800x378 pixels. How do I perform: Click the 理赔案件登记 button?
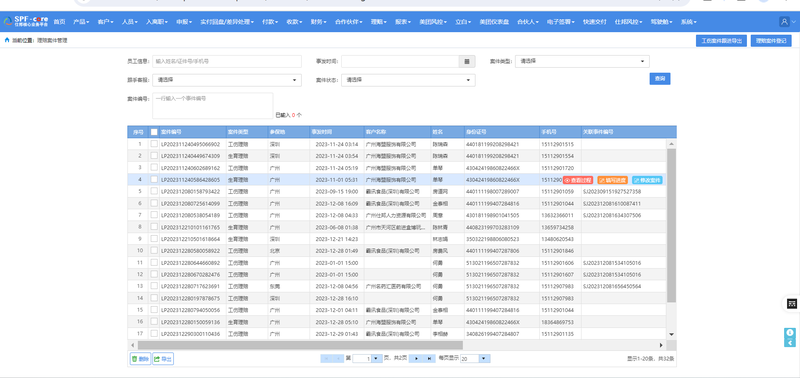click(771, 41)
